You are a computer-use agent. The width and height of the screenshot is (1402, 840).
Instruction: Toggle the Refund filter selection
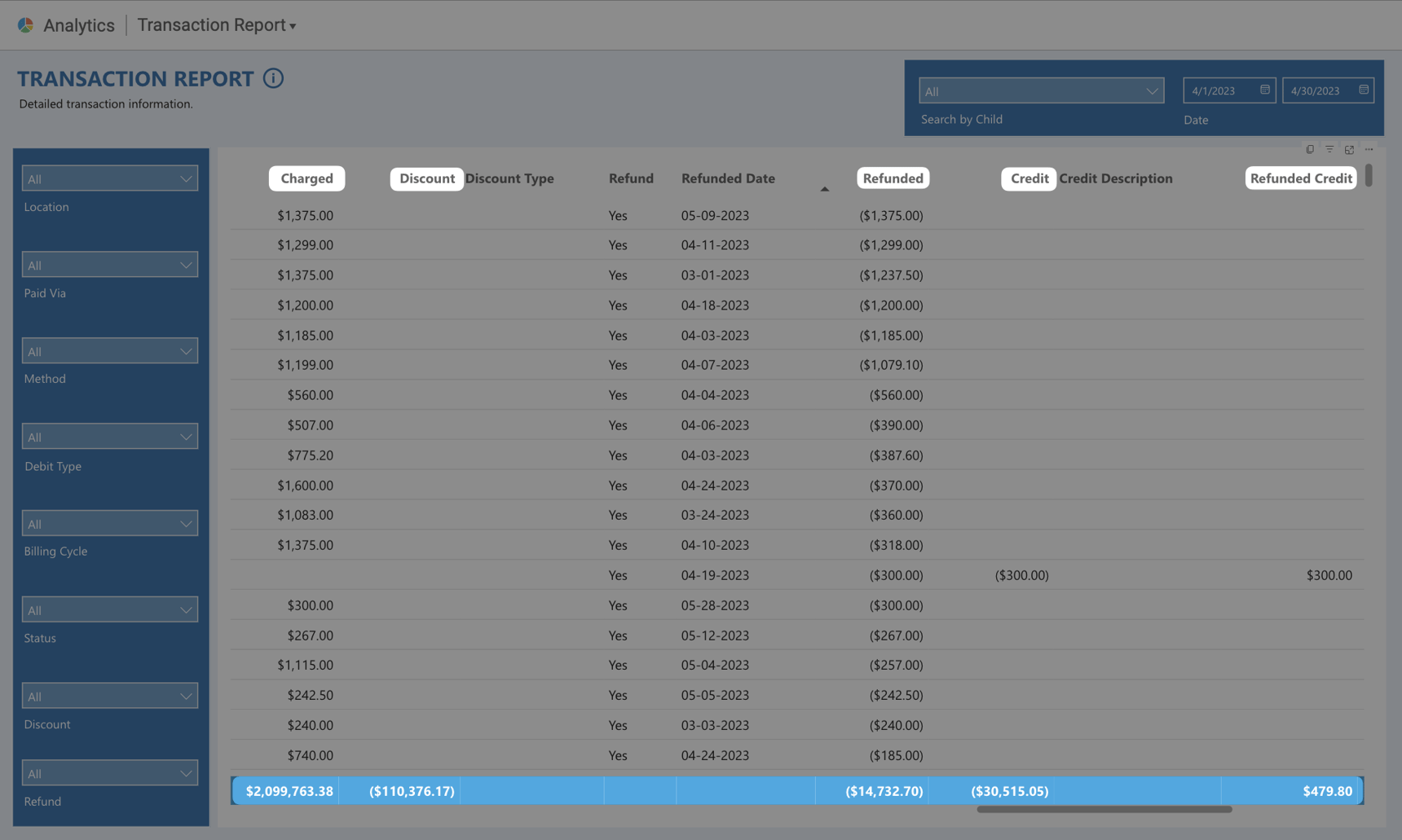(x=109, y=772)
